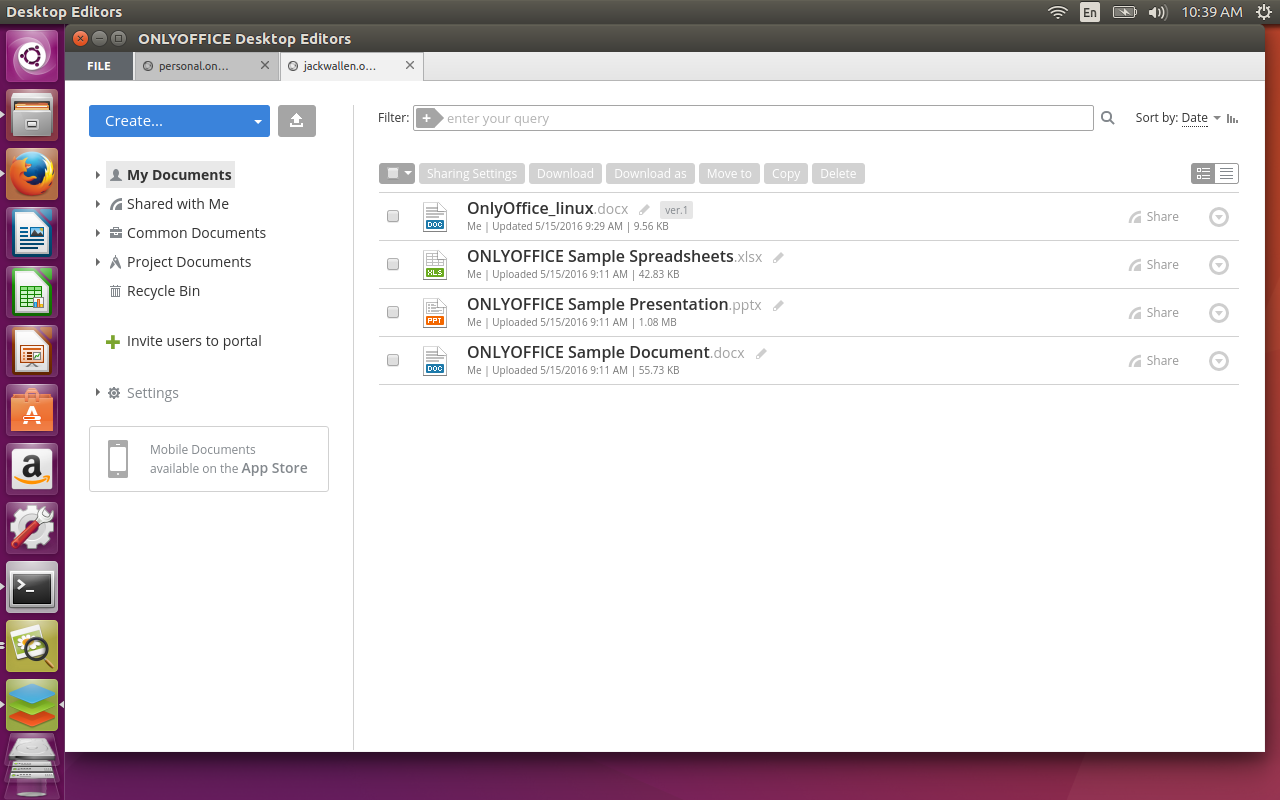Screen dimensions: 1280x800
Task: Click the filter plus icon
Action: pos(427,118)
